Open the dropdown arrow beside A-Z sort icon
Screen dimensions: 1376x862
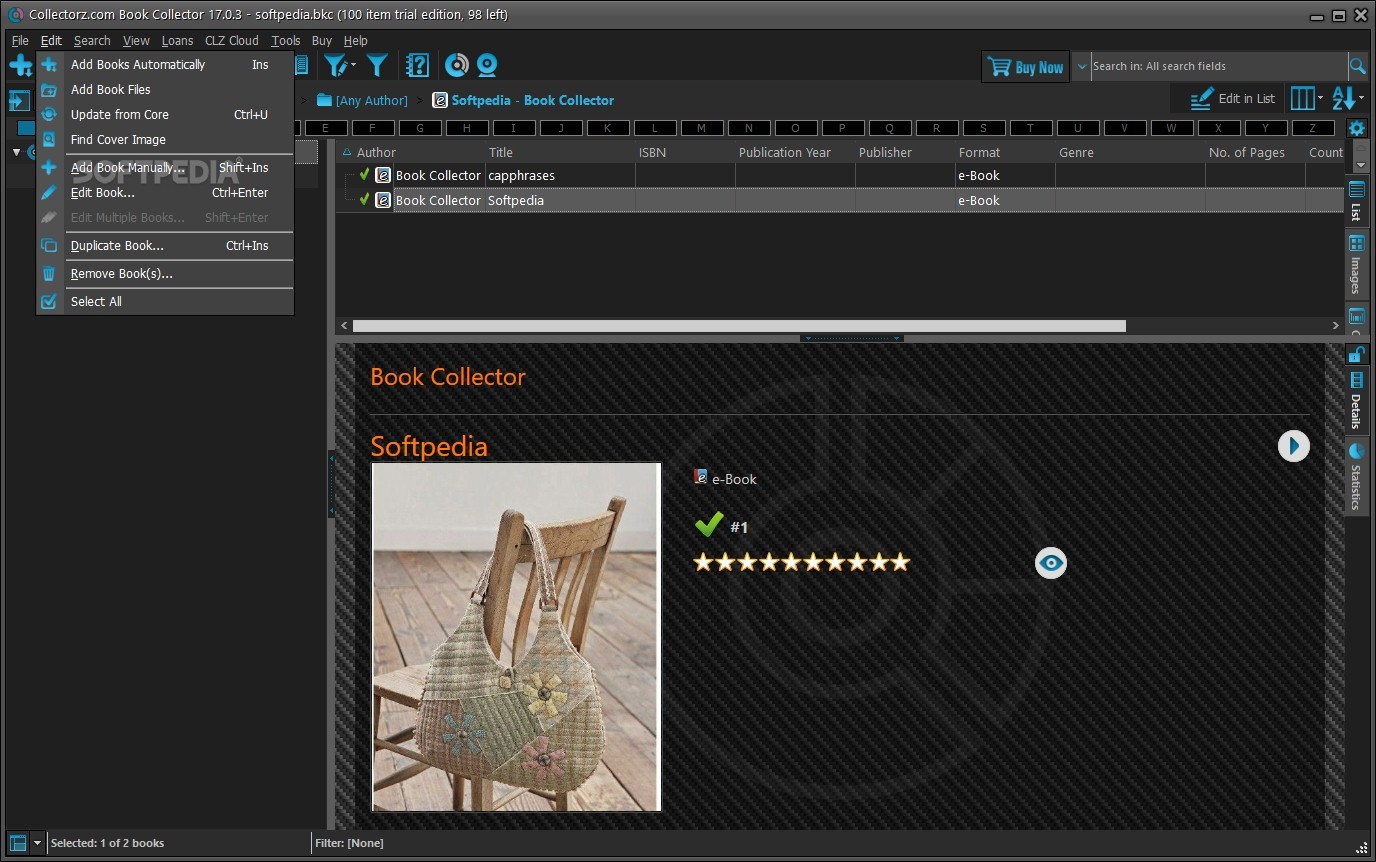[x=1361, y=98]
